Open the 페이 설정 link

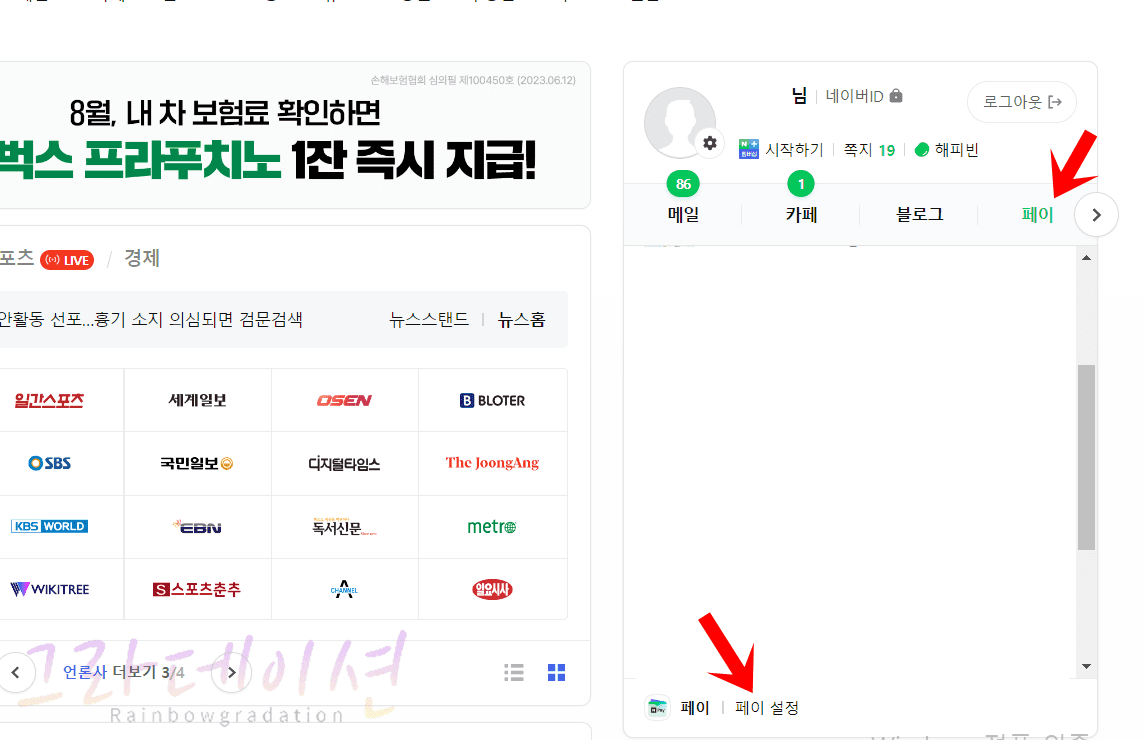point(767,707)
